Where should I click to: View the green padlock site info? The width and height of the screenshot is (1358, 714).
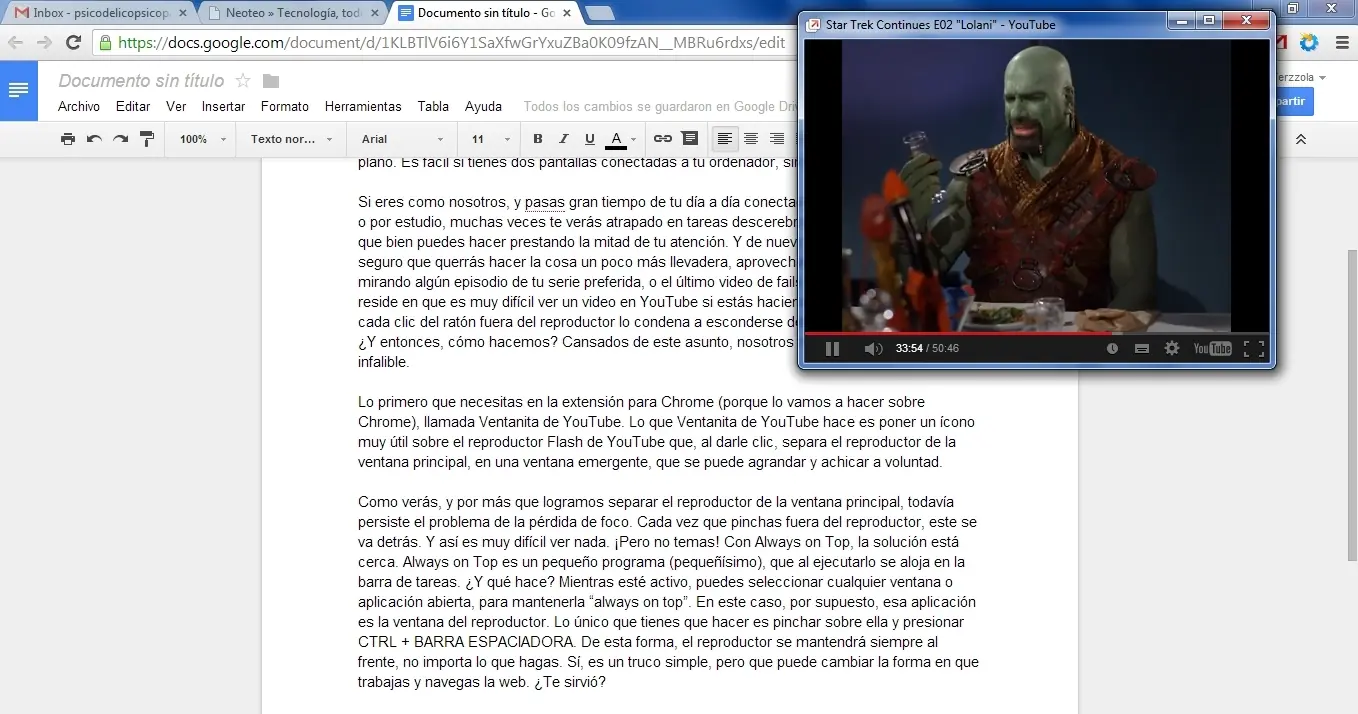(107, 43)
